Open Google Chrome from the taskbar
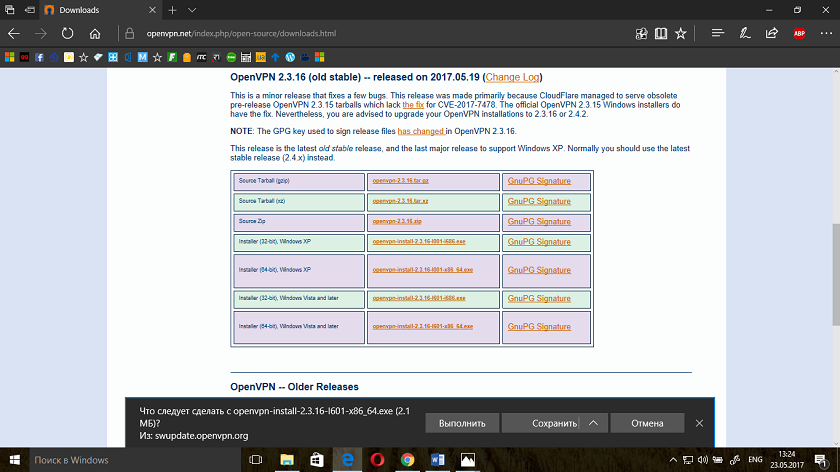 (x=408, y=460)
